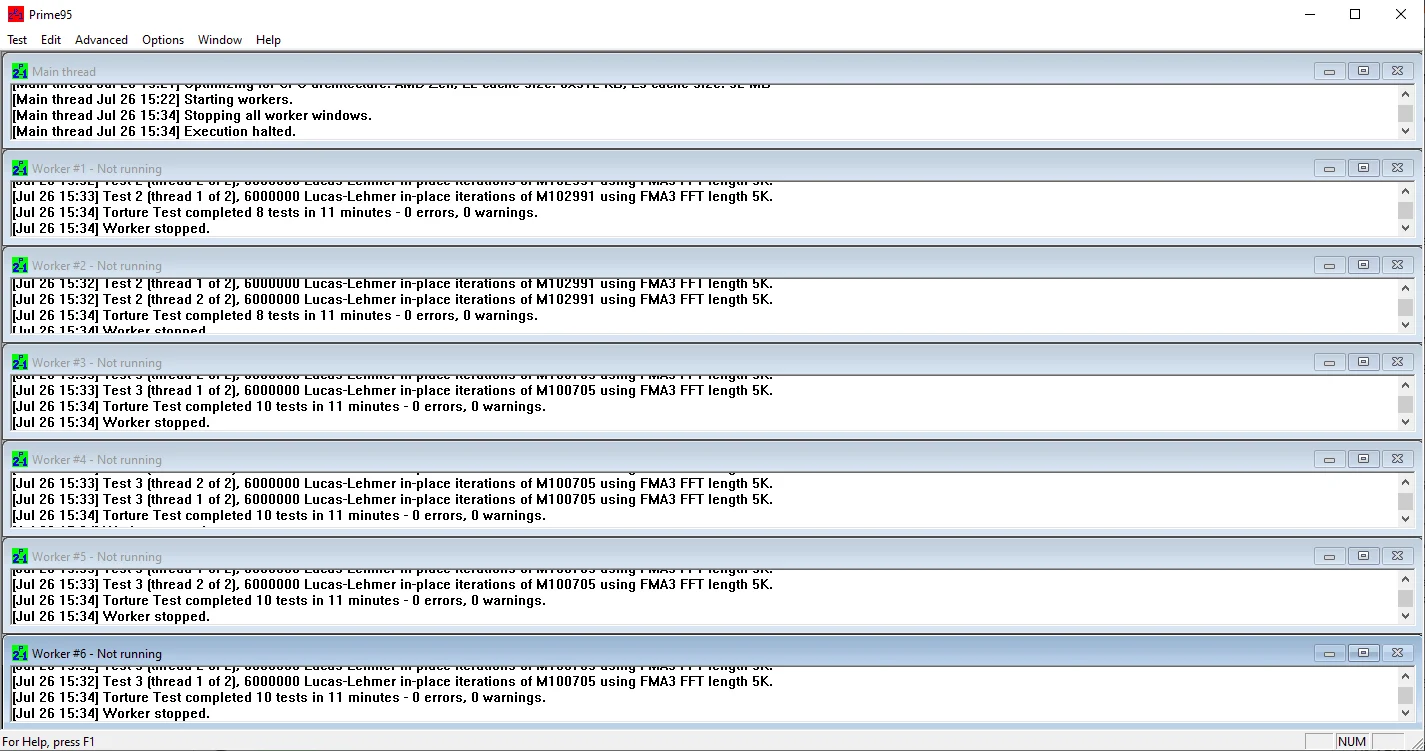
Task: Minimize the Worker #5 child window
Action: [1329, 556]
